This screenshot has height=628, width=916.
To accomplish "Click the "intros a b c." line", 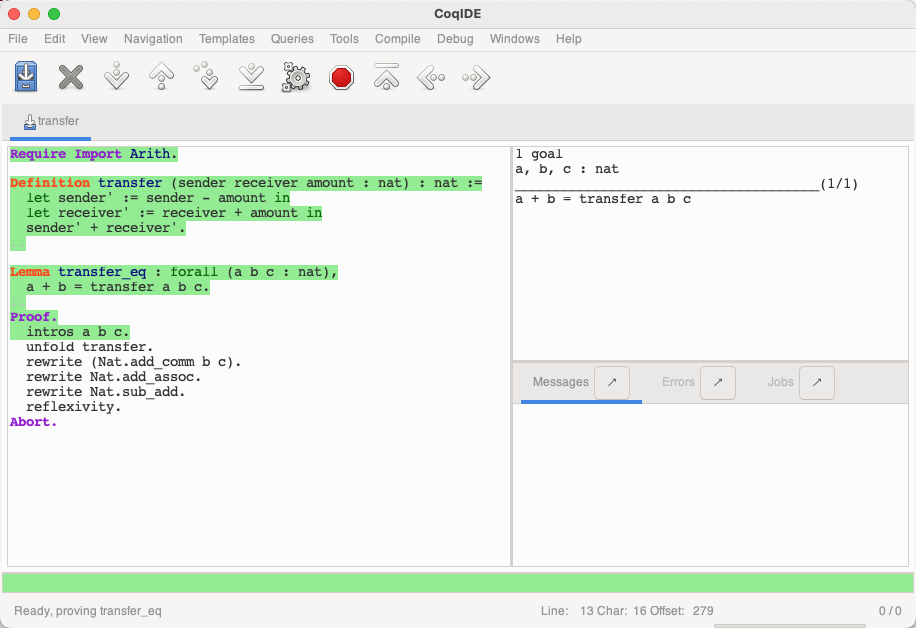I will (x=78, y=332).
